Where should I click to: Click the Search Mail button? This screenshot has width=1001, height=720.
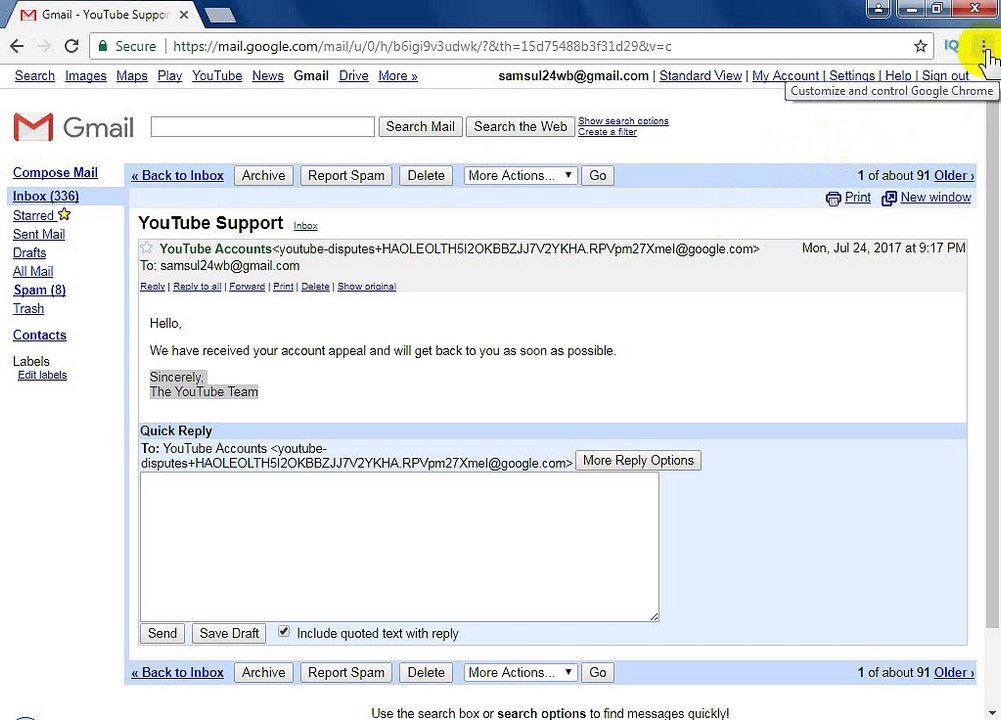[420, 126]
